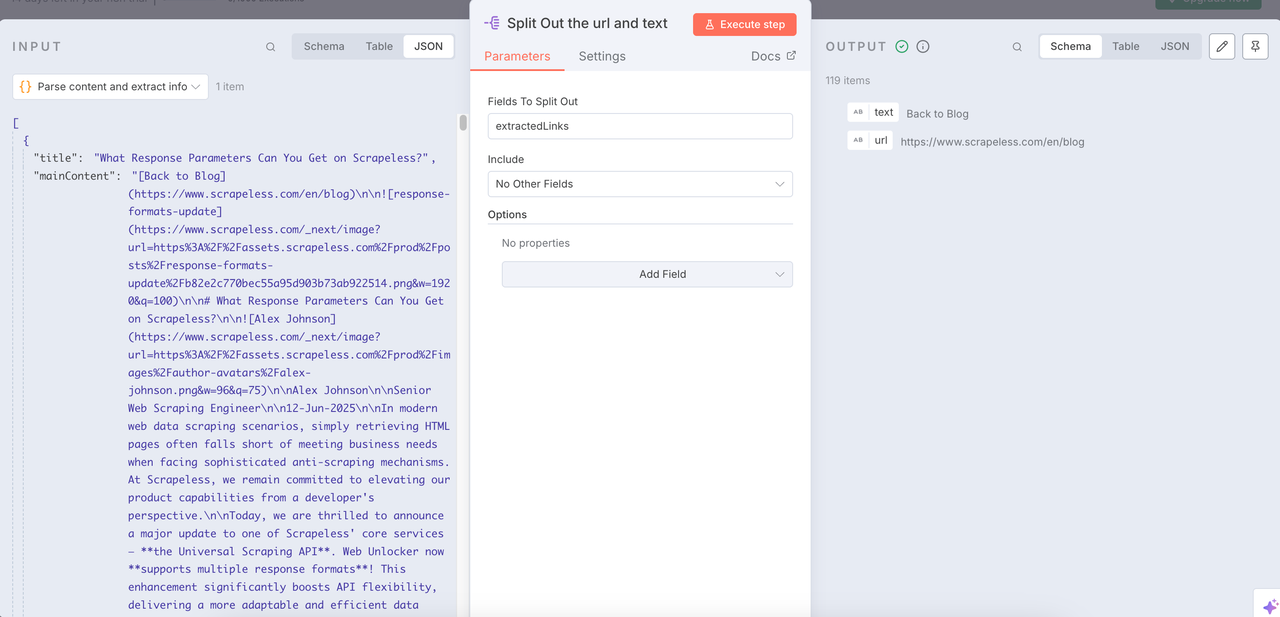Click the "mainContent" key in input JSON
1280x617 pixels.
coord(77,176)
